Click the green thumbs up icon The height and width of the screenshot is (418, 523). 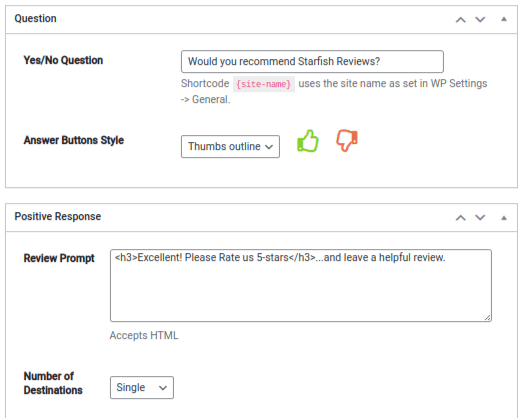point(308,141)
